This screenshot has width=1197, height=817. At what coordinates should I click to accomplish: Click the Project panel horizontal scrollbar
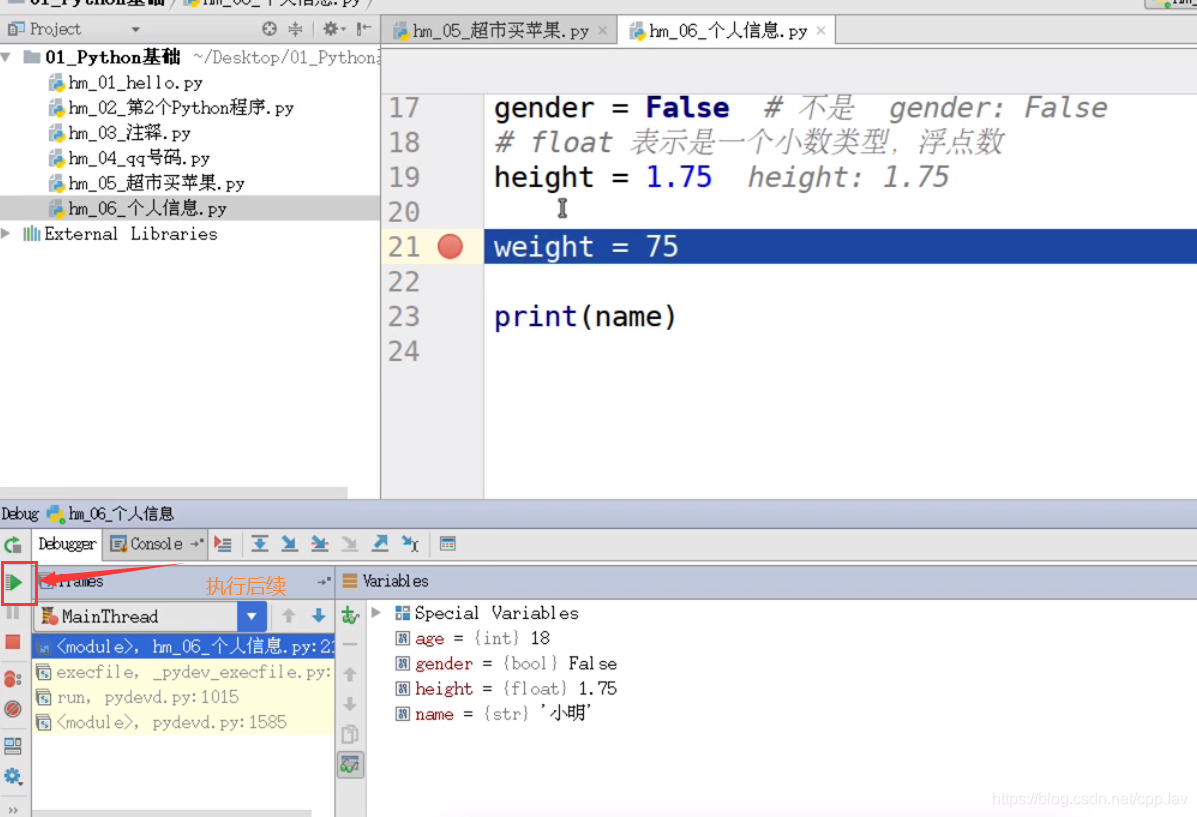(x=173, y=492)
